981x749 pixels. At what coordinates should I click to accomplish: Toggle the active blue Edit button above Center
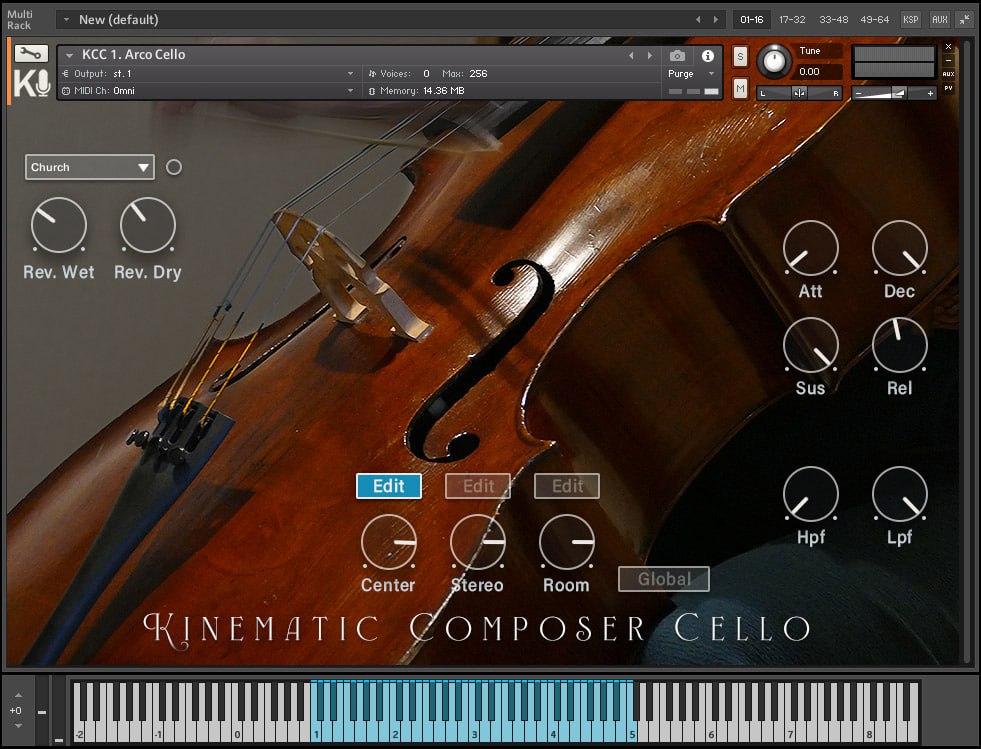pyautogui.click(x=389, y=486)
